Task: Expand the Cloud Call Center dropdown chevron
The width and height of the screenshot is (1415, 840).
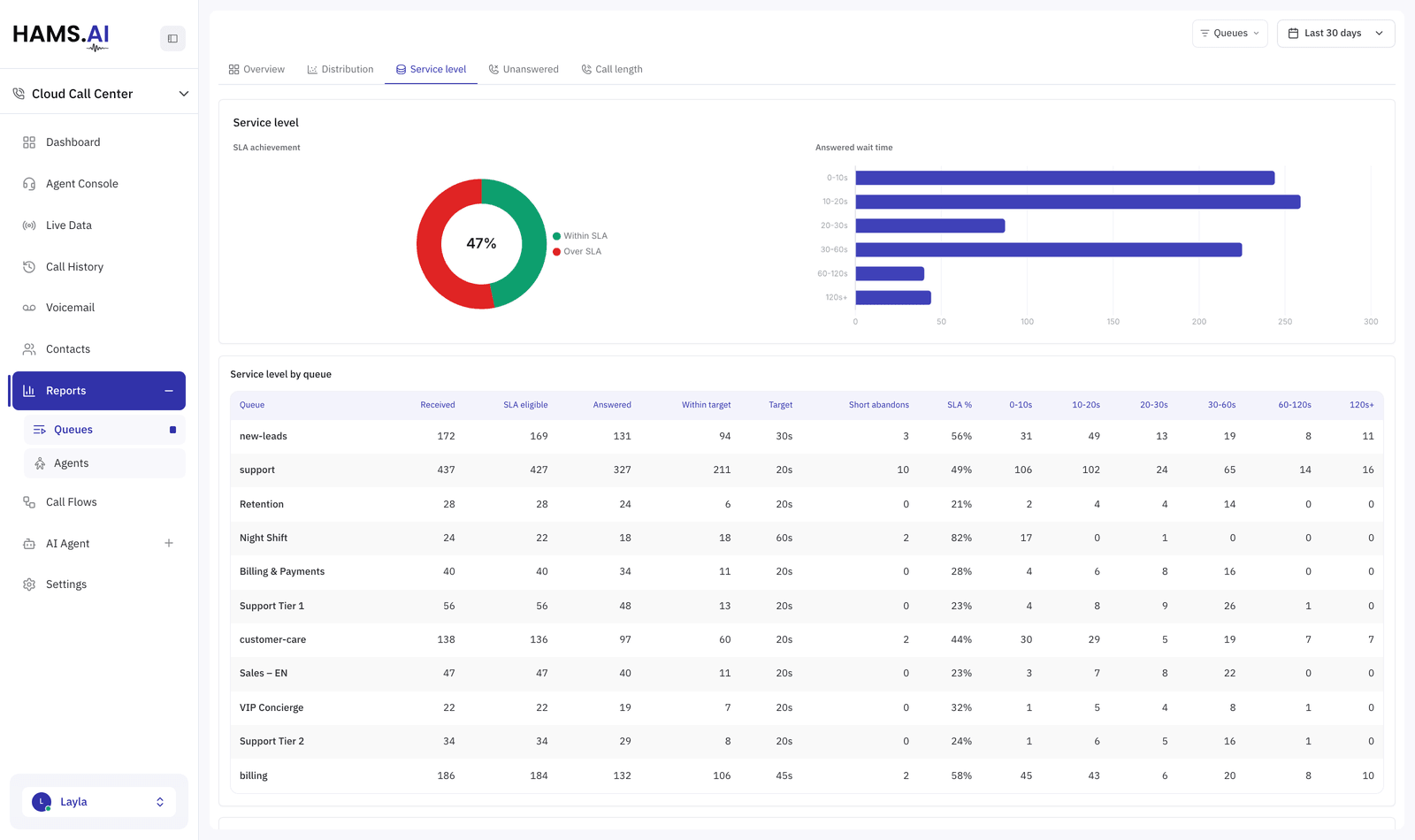Action: tap(184, 94)
